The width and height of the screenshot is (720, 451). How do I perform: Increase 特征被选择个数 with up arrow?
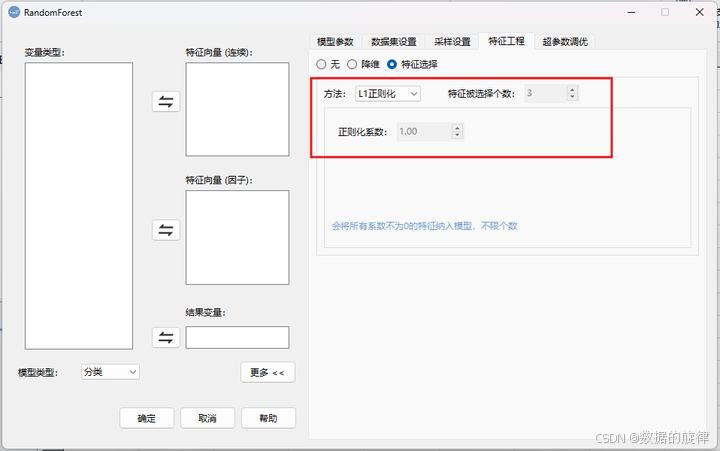pyautogui.click(x=572, y=90)
